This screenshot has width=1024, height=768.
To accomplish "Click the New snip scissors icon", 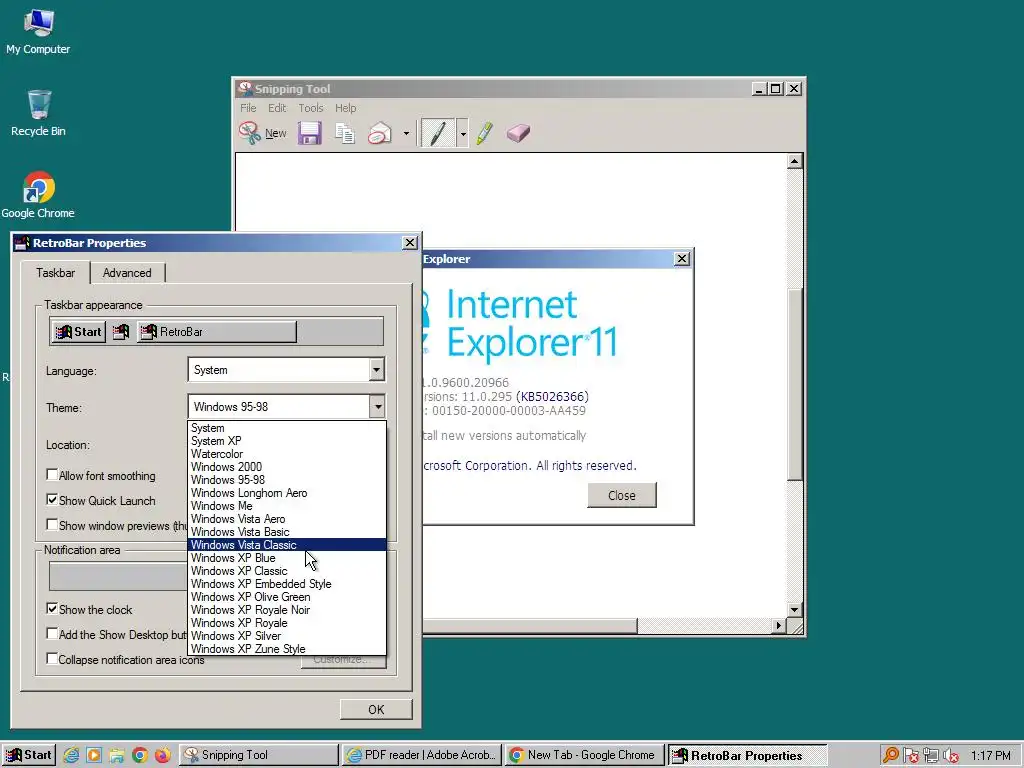I will 249,133.
